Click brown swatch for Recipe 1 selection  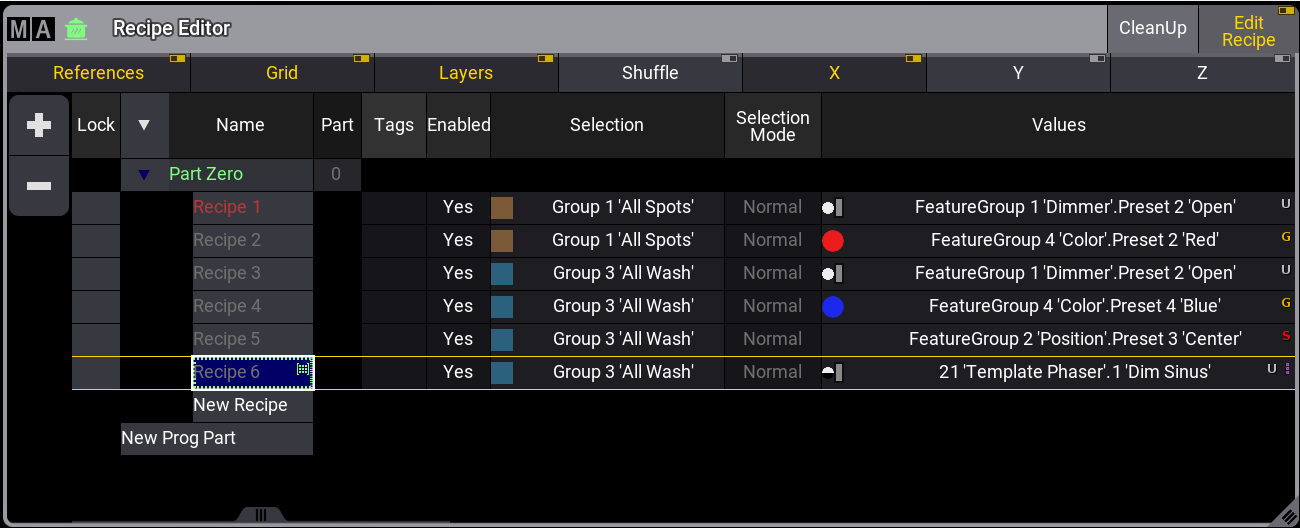click(x=502, y=207)
